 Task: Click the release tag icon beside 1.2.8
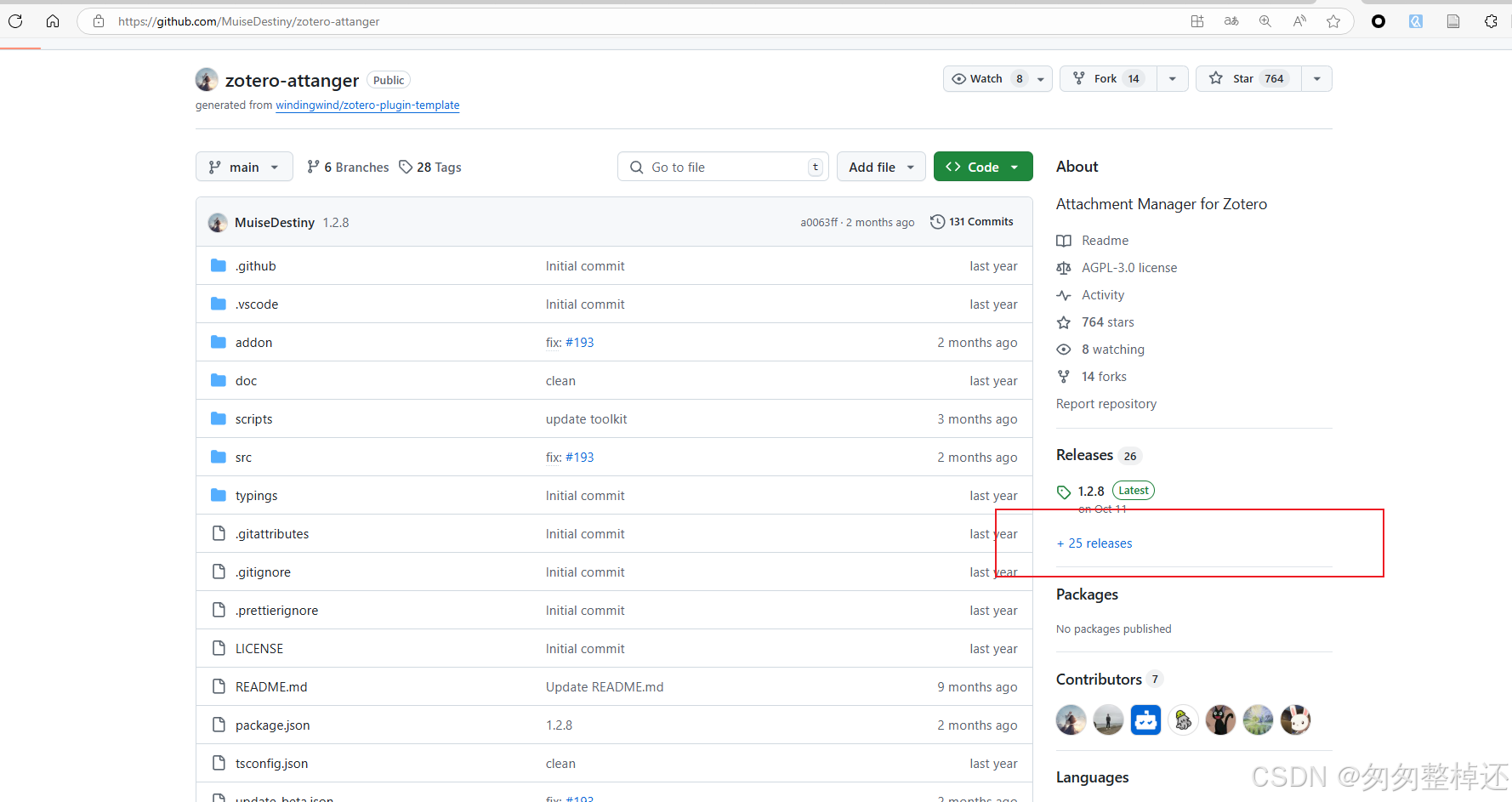tap(1064, 492)
